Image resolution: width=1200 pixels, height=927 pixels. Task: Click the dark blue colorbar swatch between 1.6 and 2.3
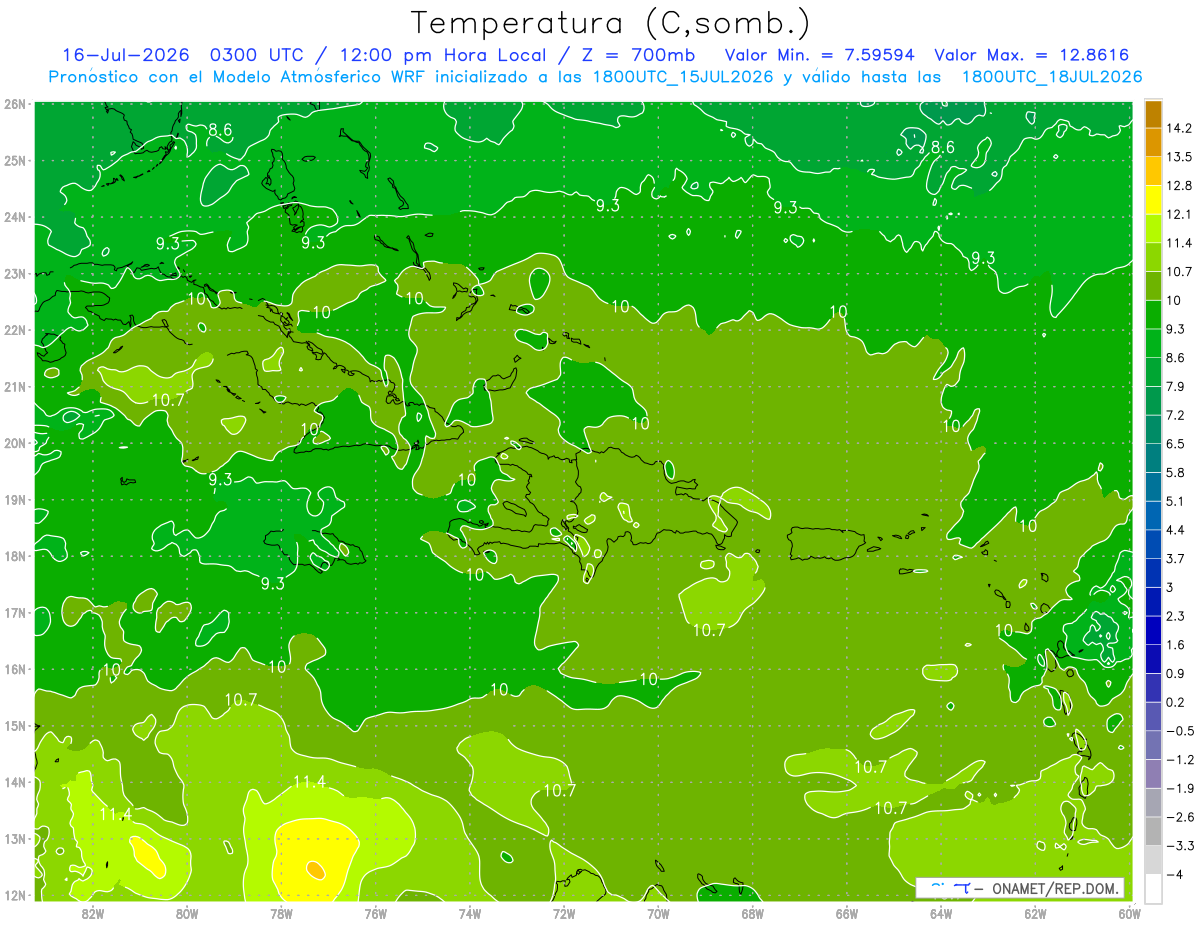[1153, 630]
